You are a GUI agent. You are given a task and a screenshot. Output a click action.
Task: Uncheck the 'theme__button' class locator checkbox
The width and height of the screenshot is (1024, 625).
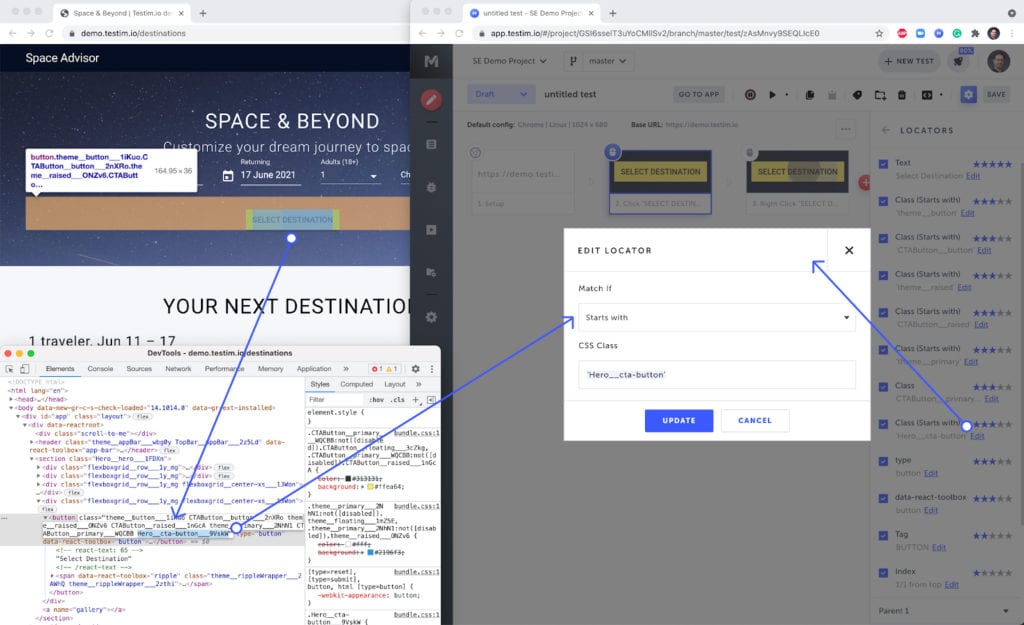point(884,201)
